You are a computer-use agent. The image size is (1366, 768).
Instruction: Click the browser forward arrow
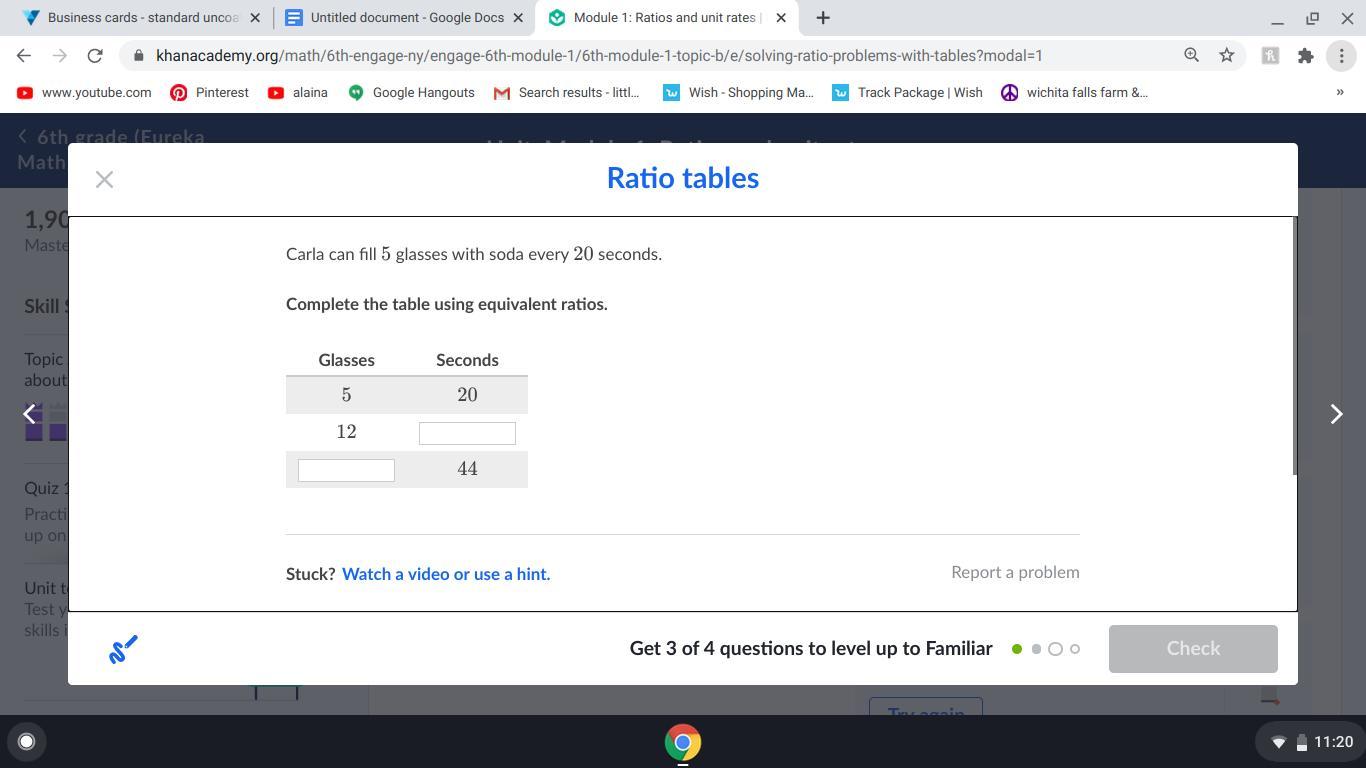[x=59, y=56]
